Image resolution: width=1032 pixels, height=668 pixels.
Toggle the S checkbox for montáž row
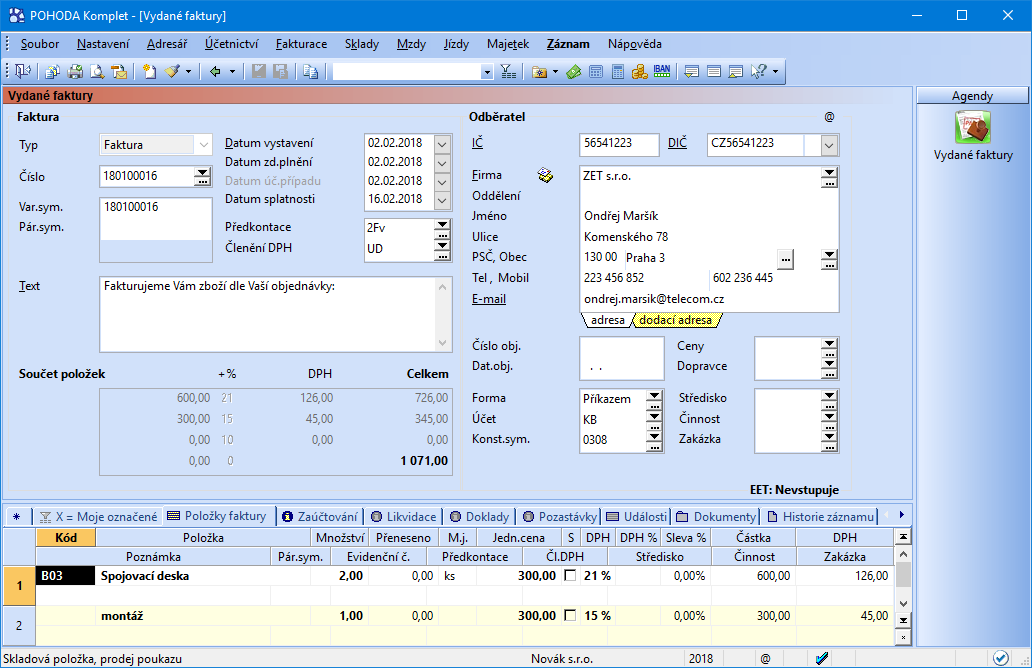tap(570, 616)
